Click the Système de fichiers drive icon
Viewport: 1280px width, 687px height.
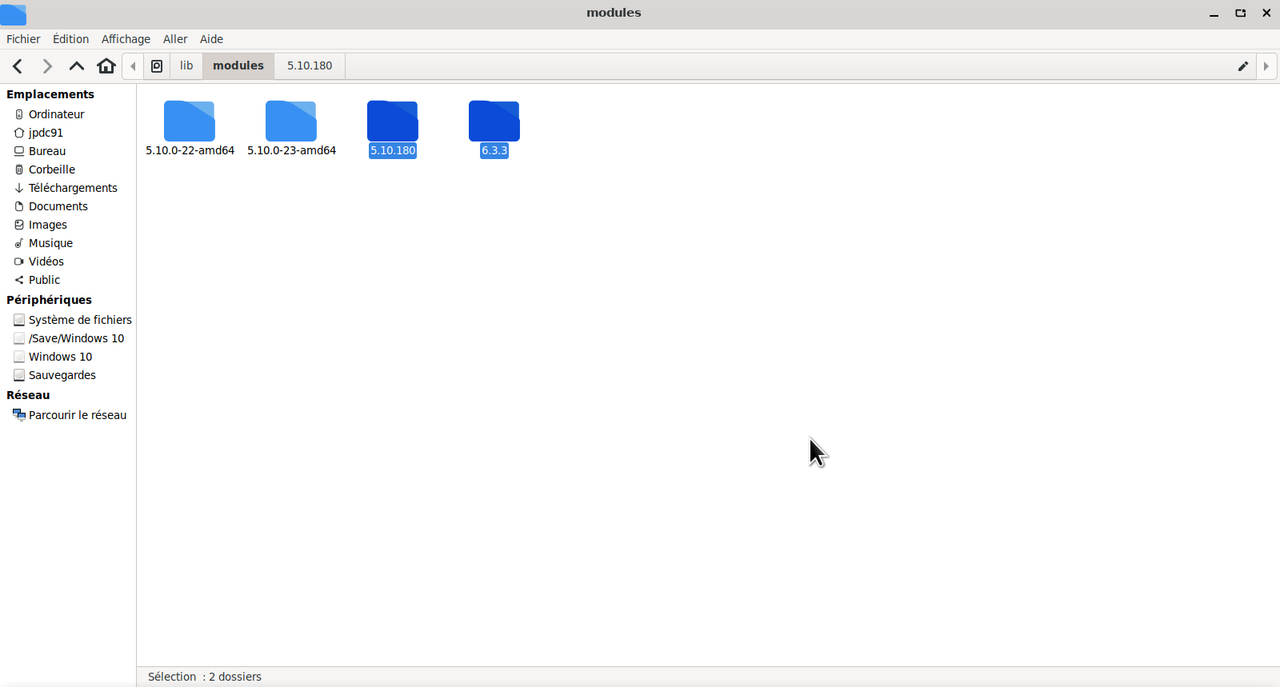19,320
